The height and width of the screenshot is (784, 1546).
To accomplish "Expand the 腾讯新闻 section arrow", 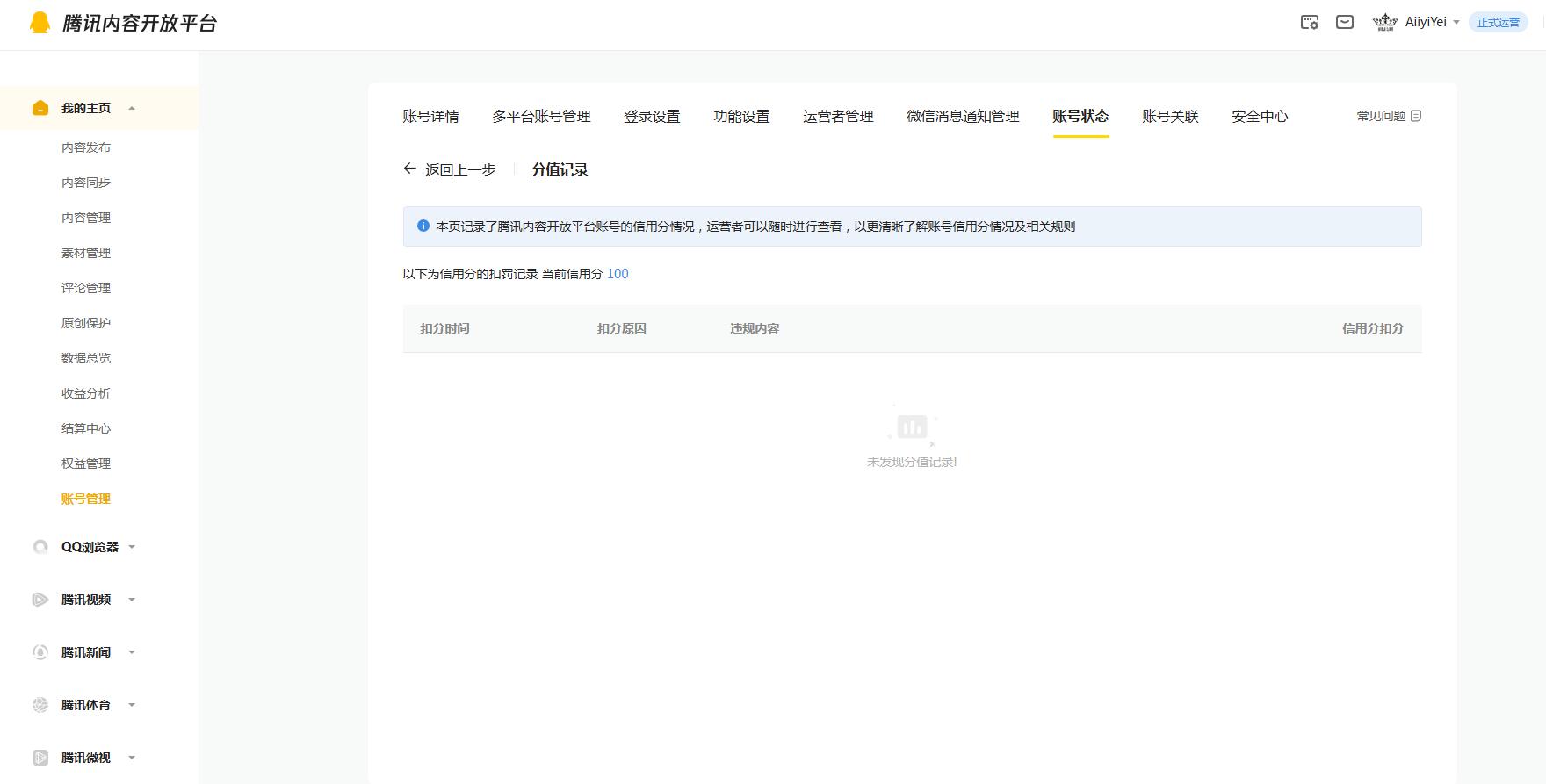I will tap(132, 652).
